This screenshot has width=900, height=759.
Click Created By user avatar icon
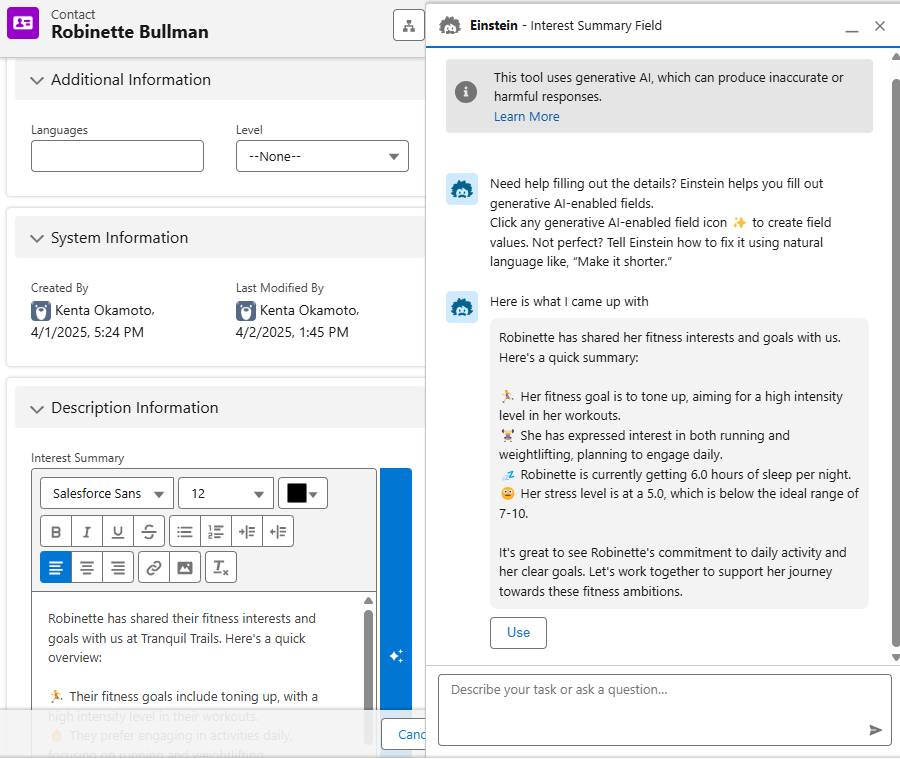41,311
